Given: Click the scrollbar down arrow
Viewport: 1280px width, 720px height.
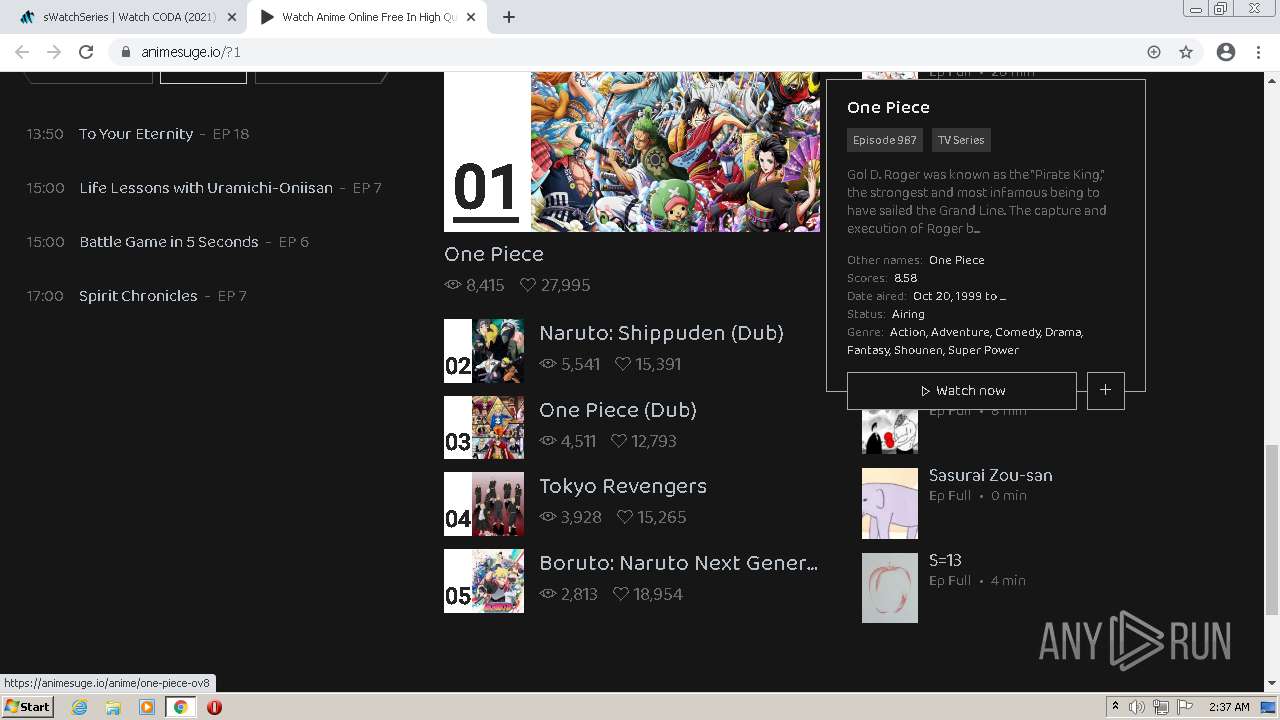Looking at the screenshot, I should click(x=1272, y=684).
